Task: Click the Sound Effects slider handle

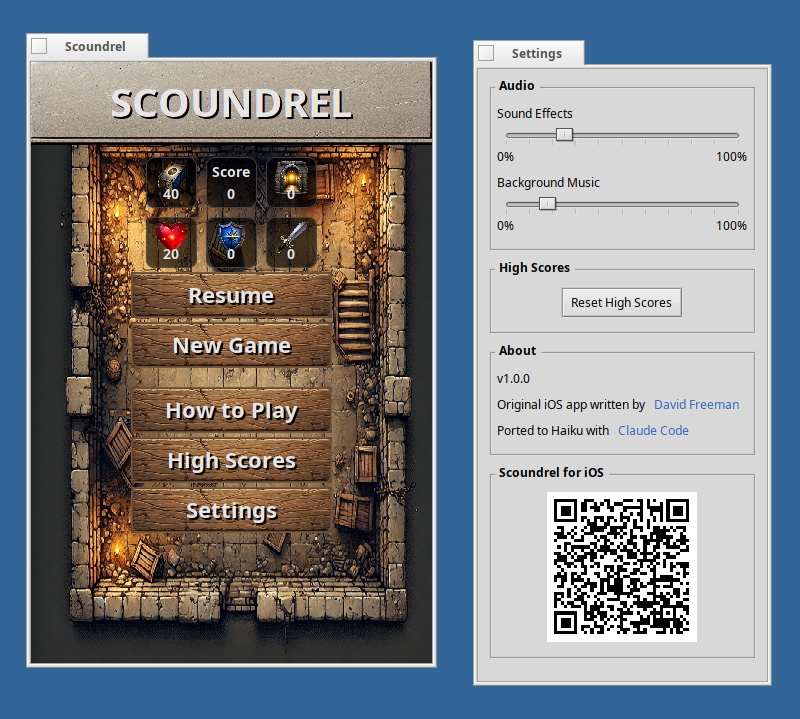Action: point(564,134)
